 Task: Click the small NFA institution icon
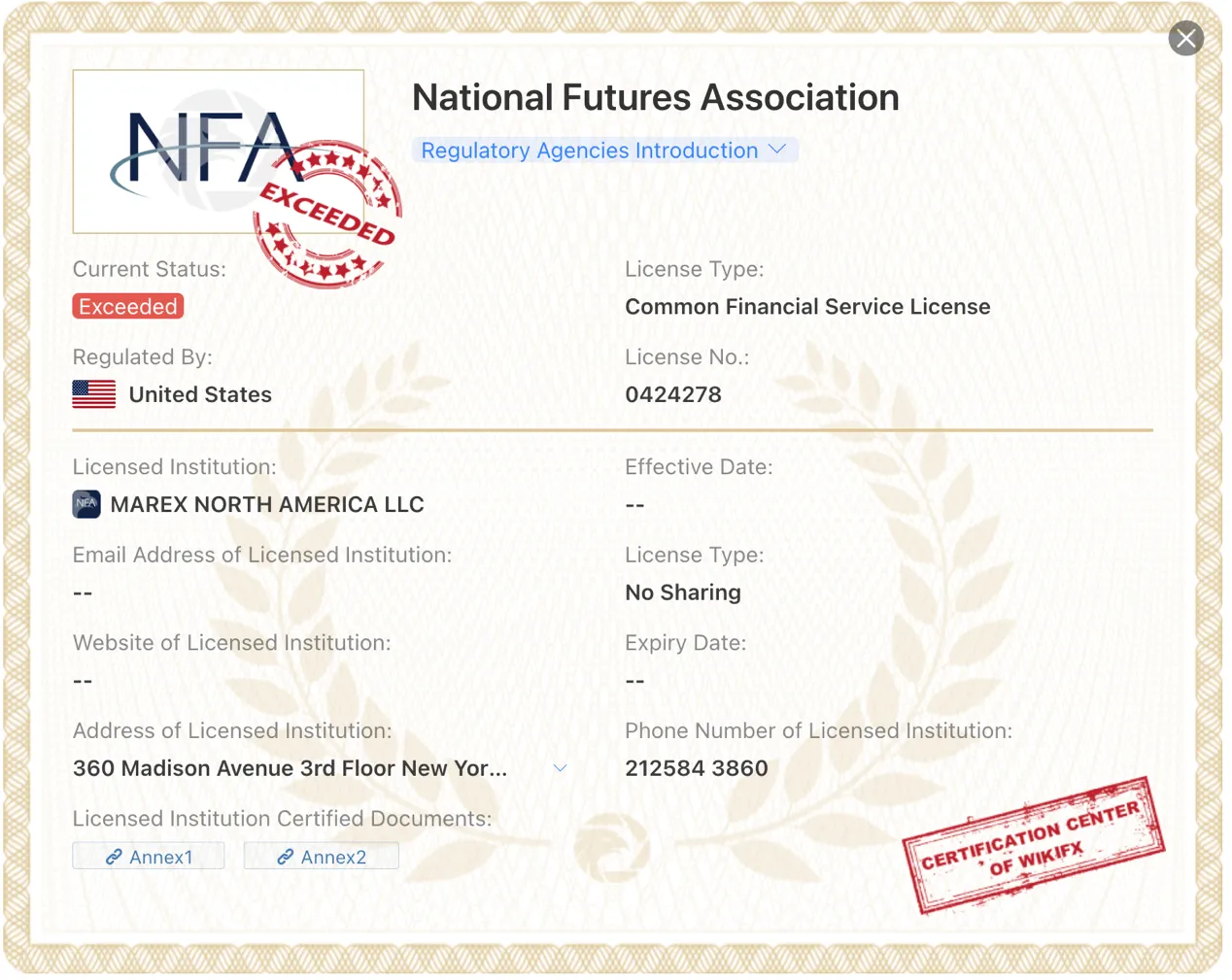click(86, 504)
